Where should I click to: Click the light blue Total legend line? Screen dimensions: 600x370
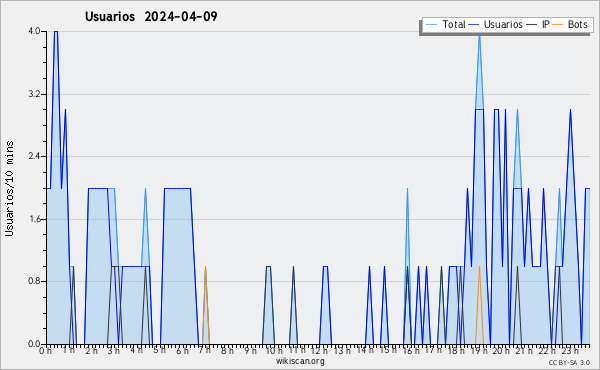click(x=431, y=25)
